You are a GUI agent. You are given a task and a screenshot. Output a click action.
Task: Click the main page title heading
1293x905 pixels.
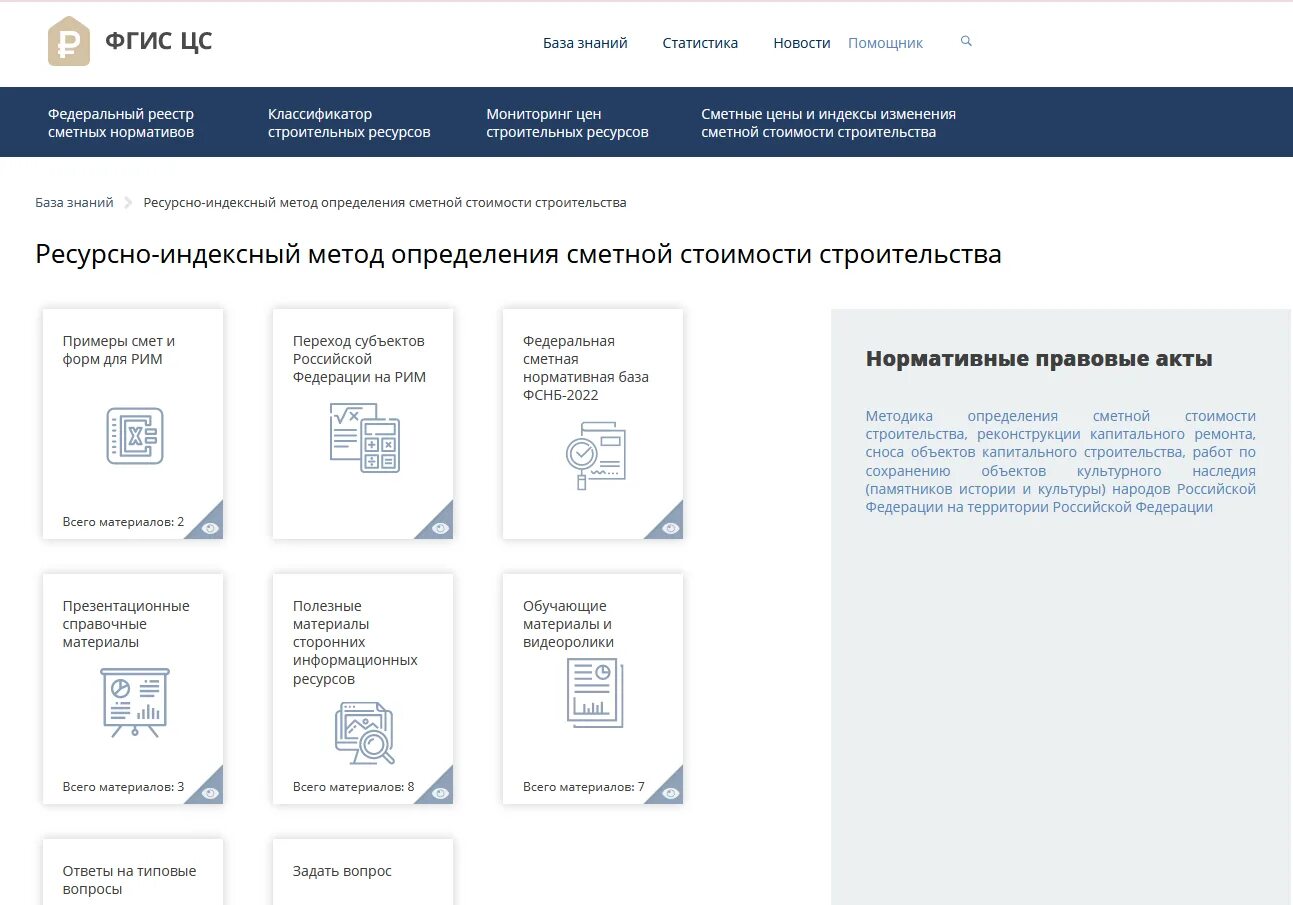point(518,254)
